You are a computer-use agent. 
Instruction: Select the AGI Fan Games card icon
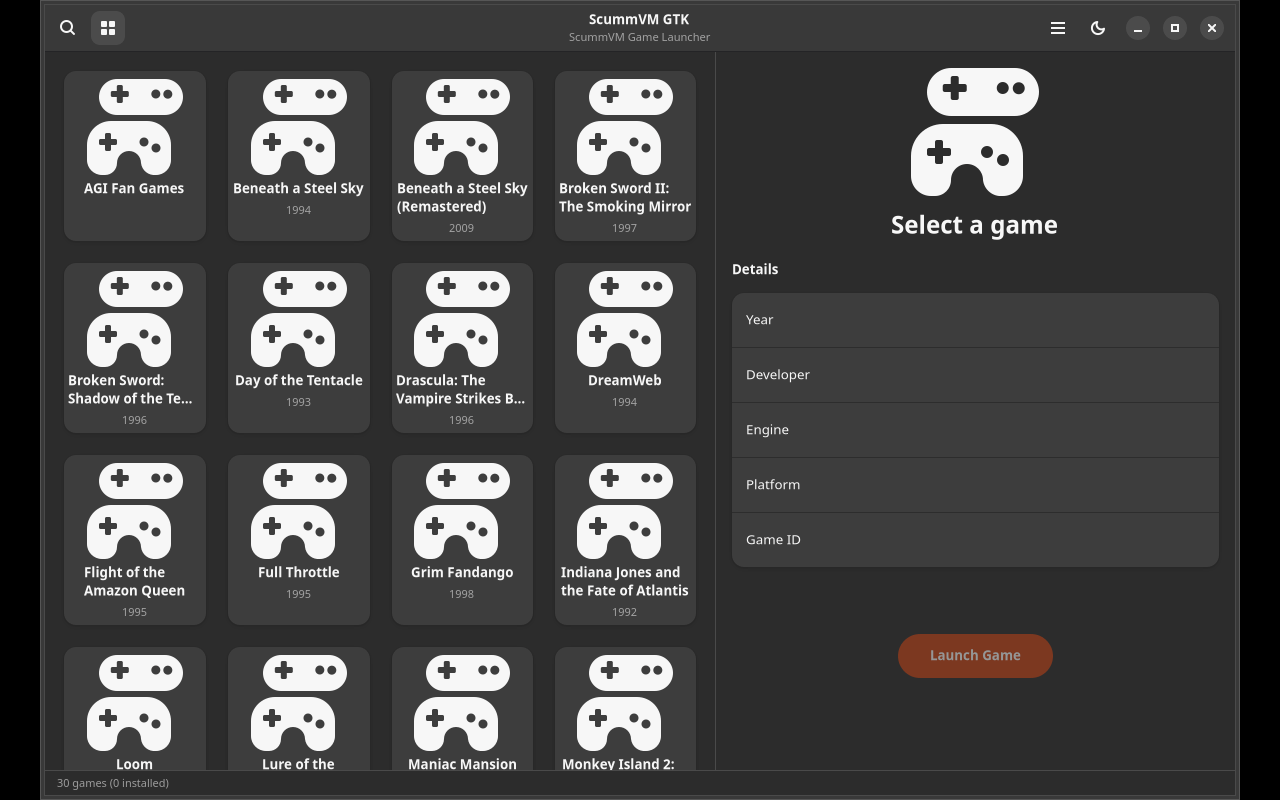pos(135,127)
